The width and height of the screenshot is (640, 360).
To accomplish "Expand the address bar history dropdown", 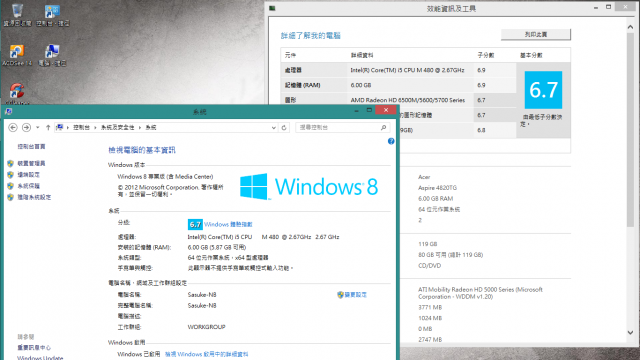I will point(273,128).
